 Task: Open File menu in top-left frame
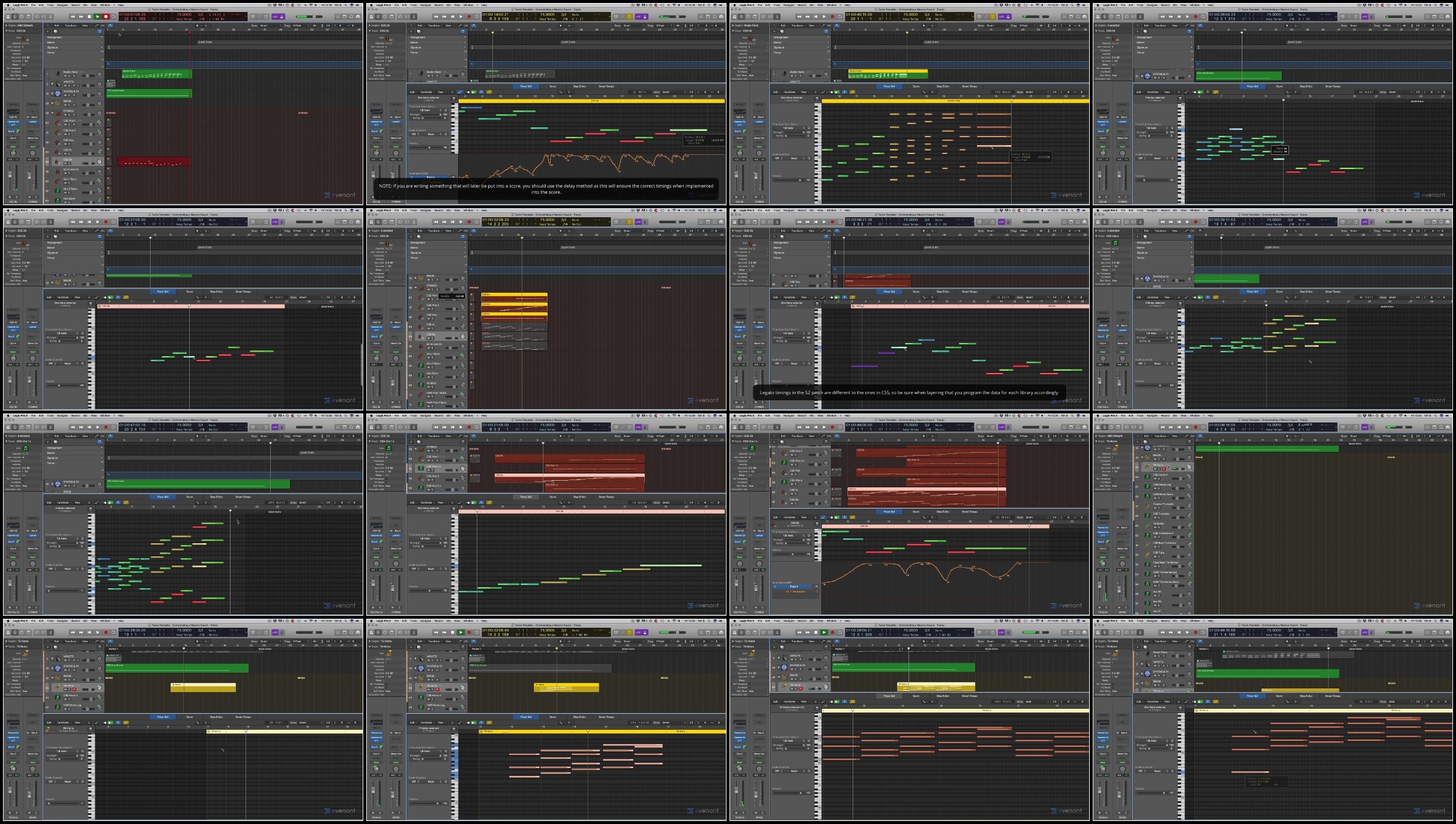[x=33, y=5]
